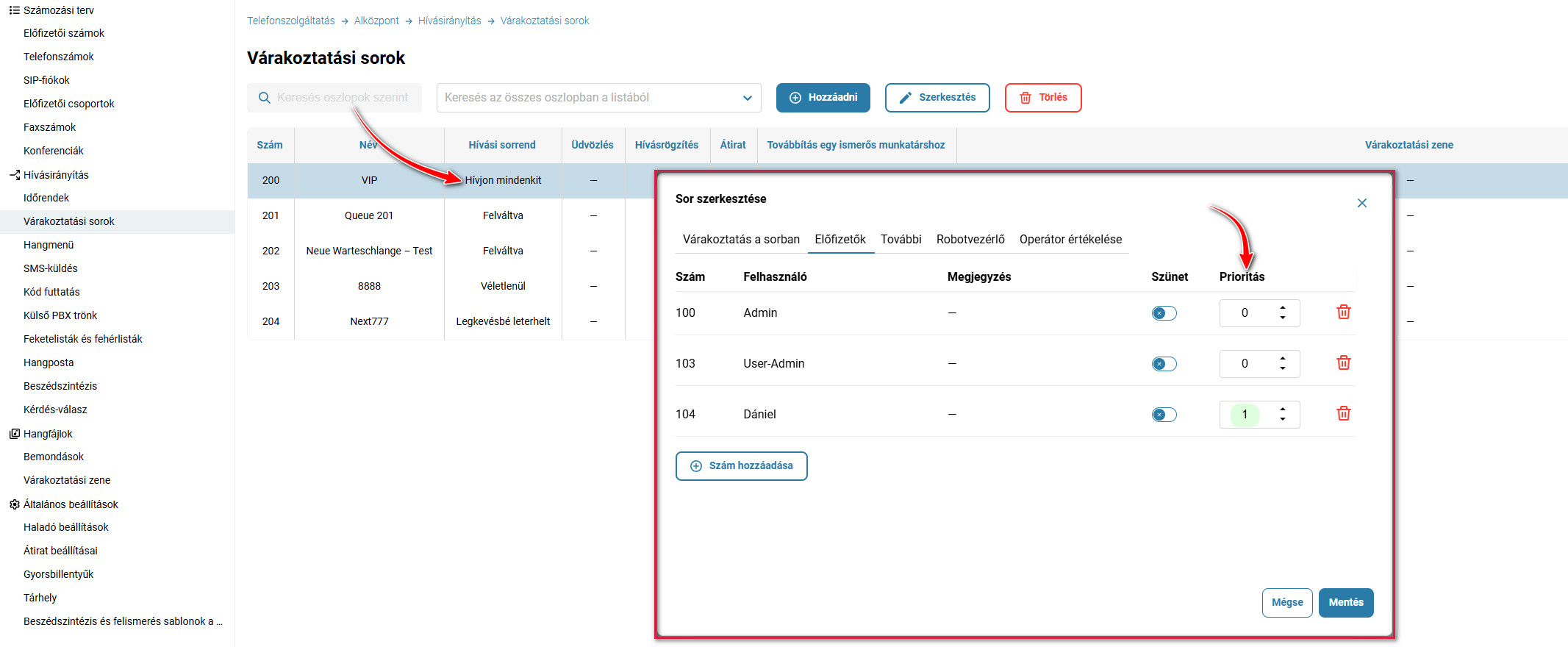This screenshot has height=647, width=1568.
Task: Open Telefonszolgáltatás breadcrumb link
Action: (x=291, y=21)
